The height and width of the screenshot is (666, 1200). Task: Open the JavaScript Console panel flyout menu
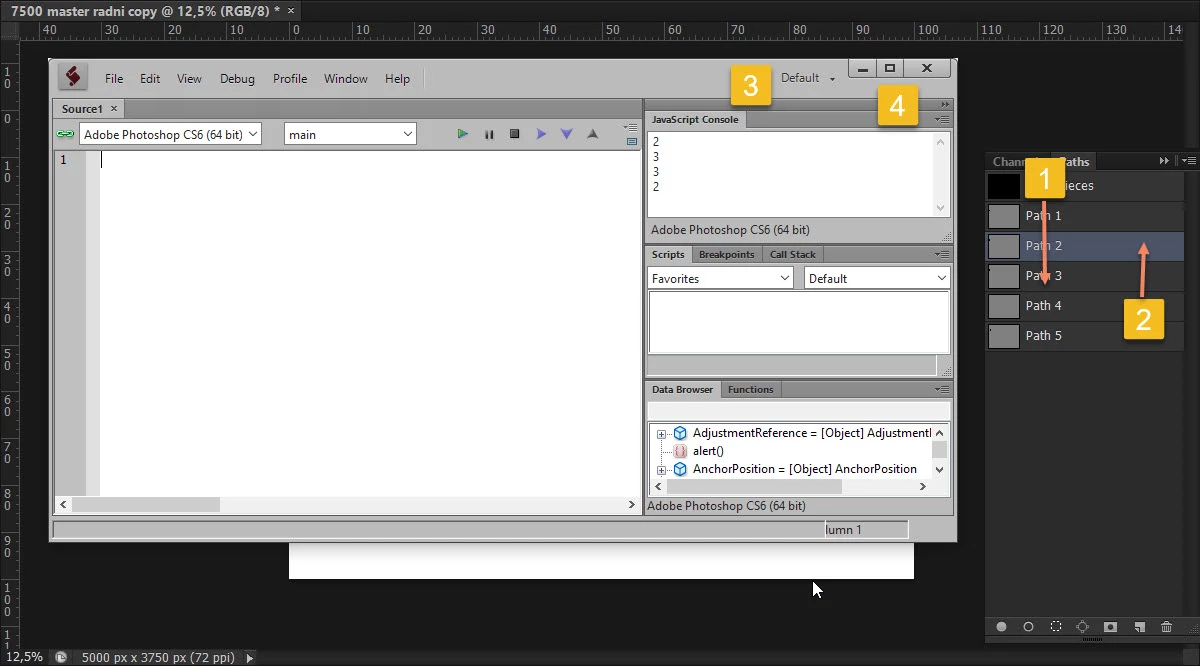(943, 119)
